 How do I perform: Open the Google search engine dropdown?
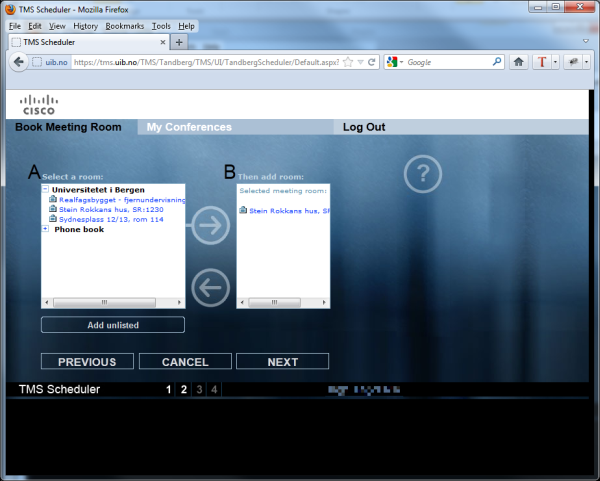pos(395,62)
